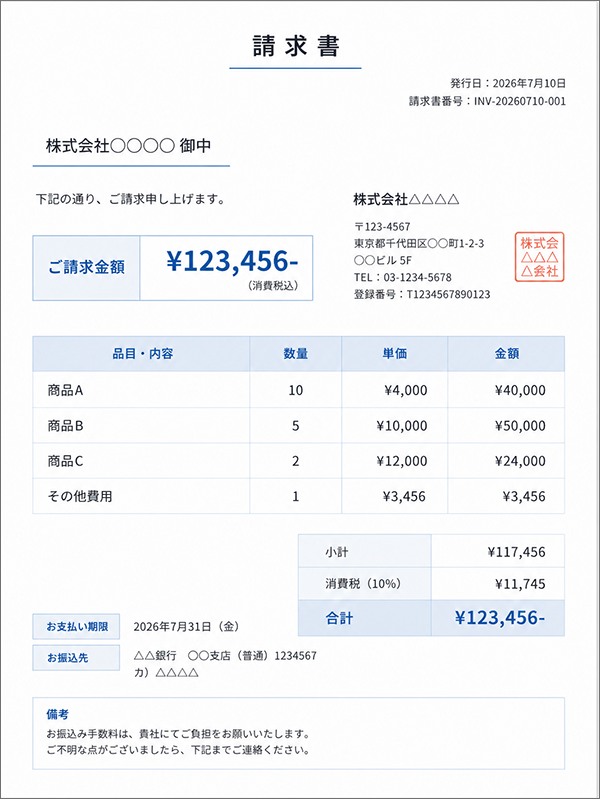Click amount ¥50,000
The image size is (600, 799).
520,425
